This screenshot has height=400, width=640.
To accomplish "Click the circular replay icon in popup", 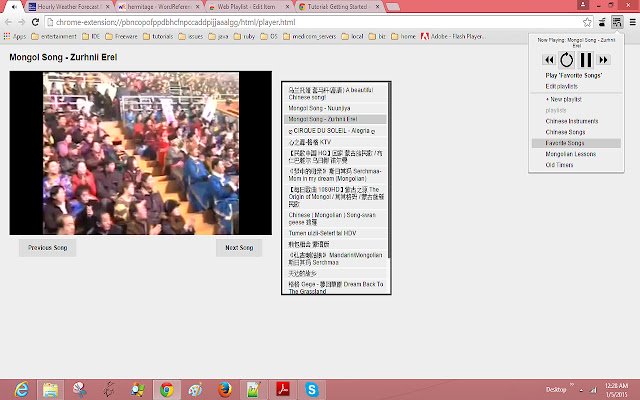I will (x=567, y=60).
